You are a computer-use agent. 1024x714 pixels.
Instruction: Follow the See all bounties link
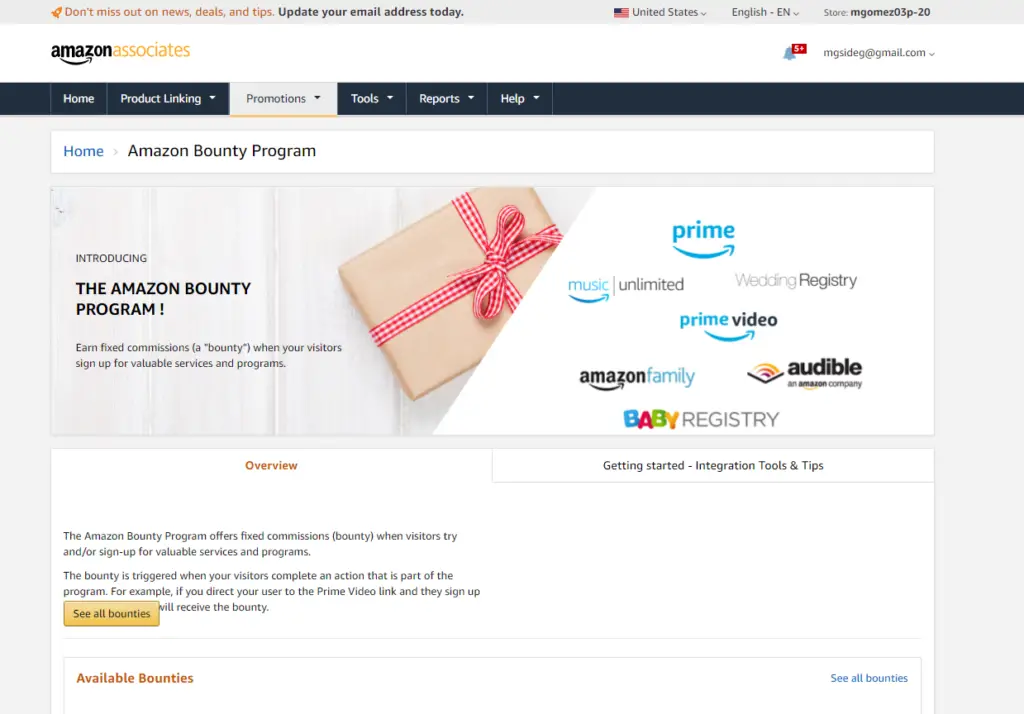point(869,678)
